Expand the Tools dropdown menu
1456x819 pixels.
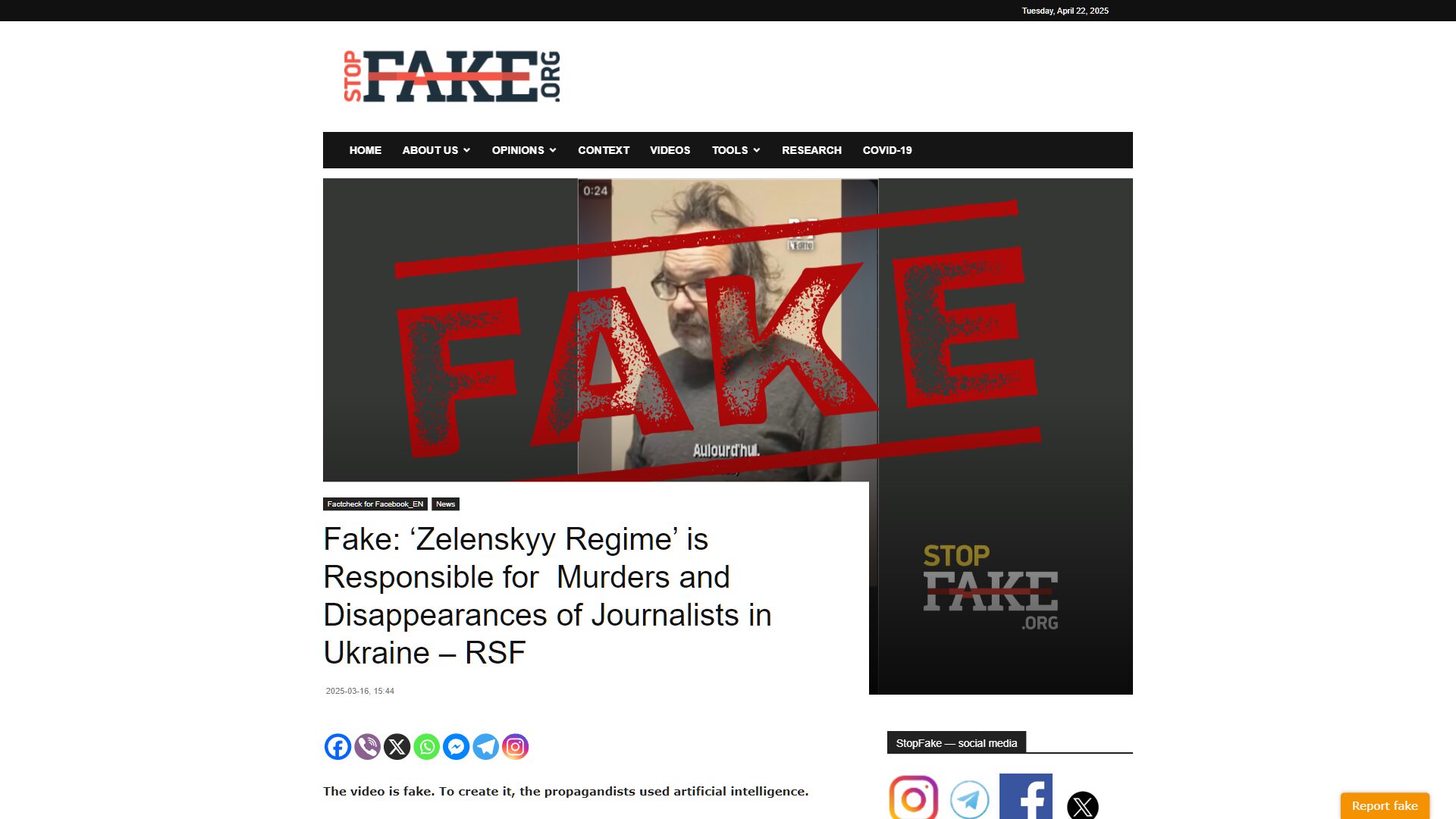[736, 150]
